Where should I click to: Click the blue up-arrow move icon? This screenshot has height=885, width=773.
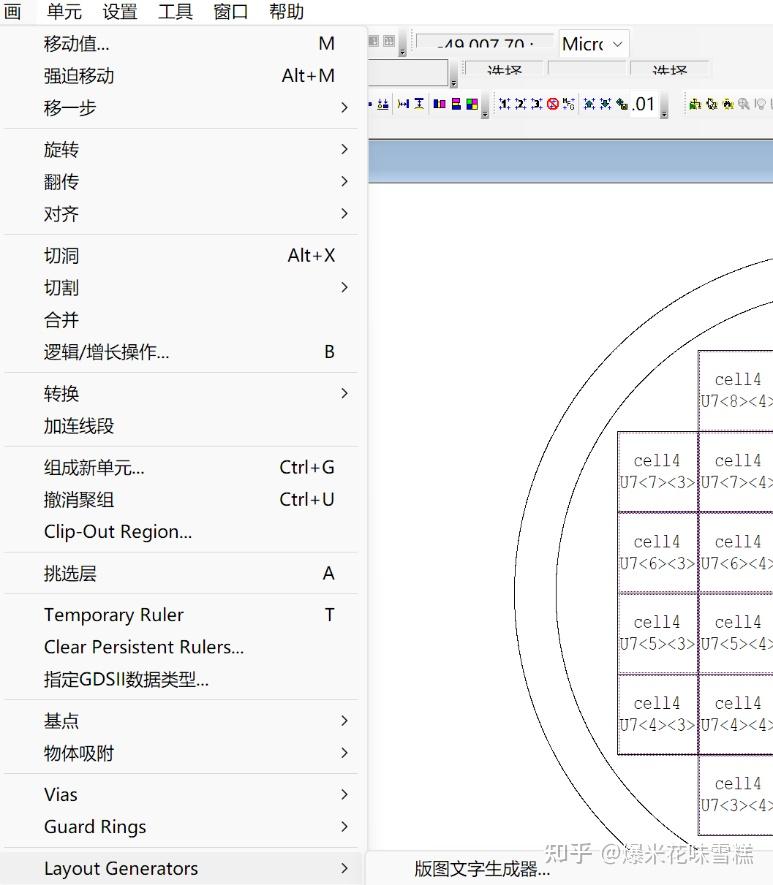589,104
